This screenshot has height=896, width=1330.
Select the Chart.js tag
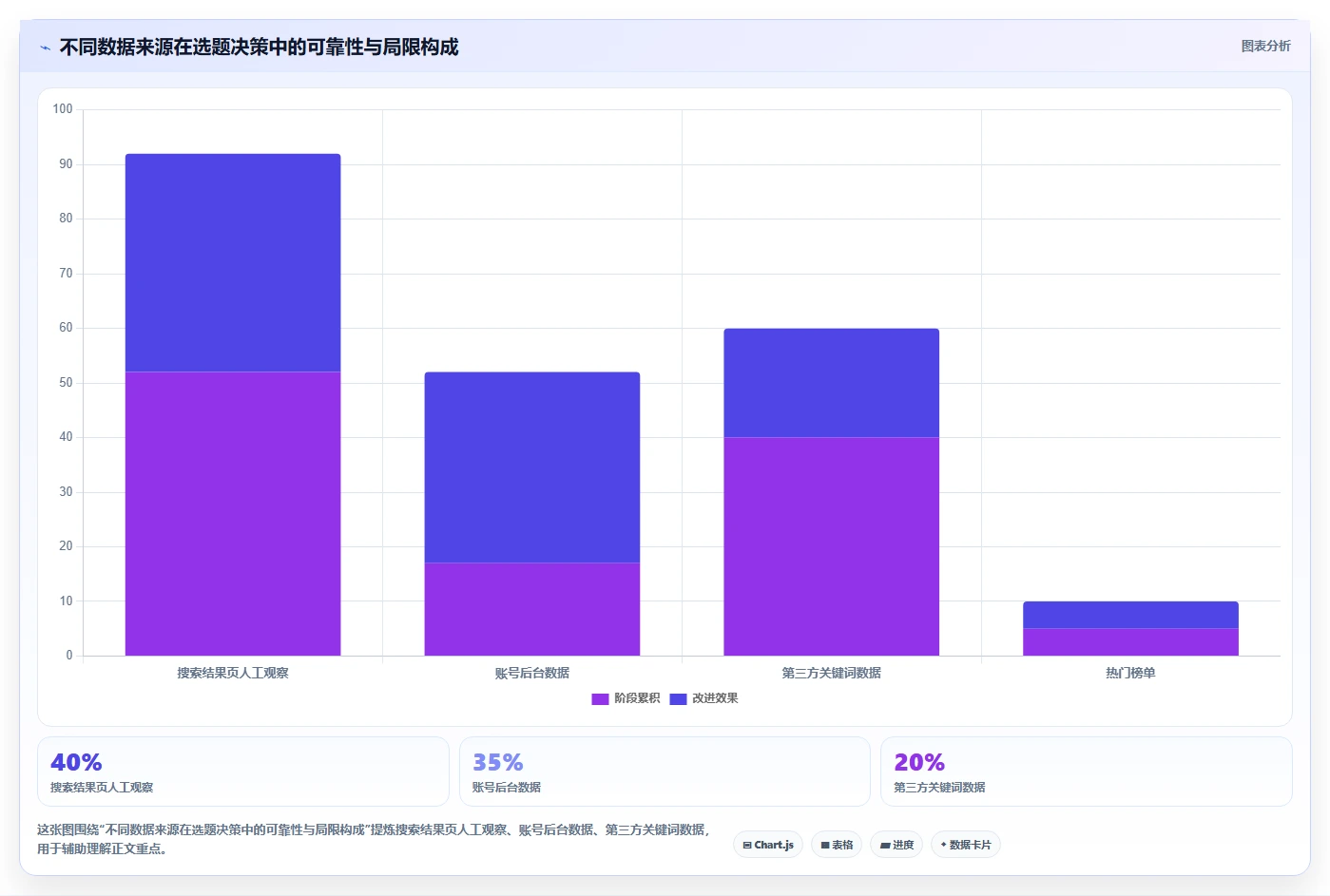[768, 845]
